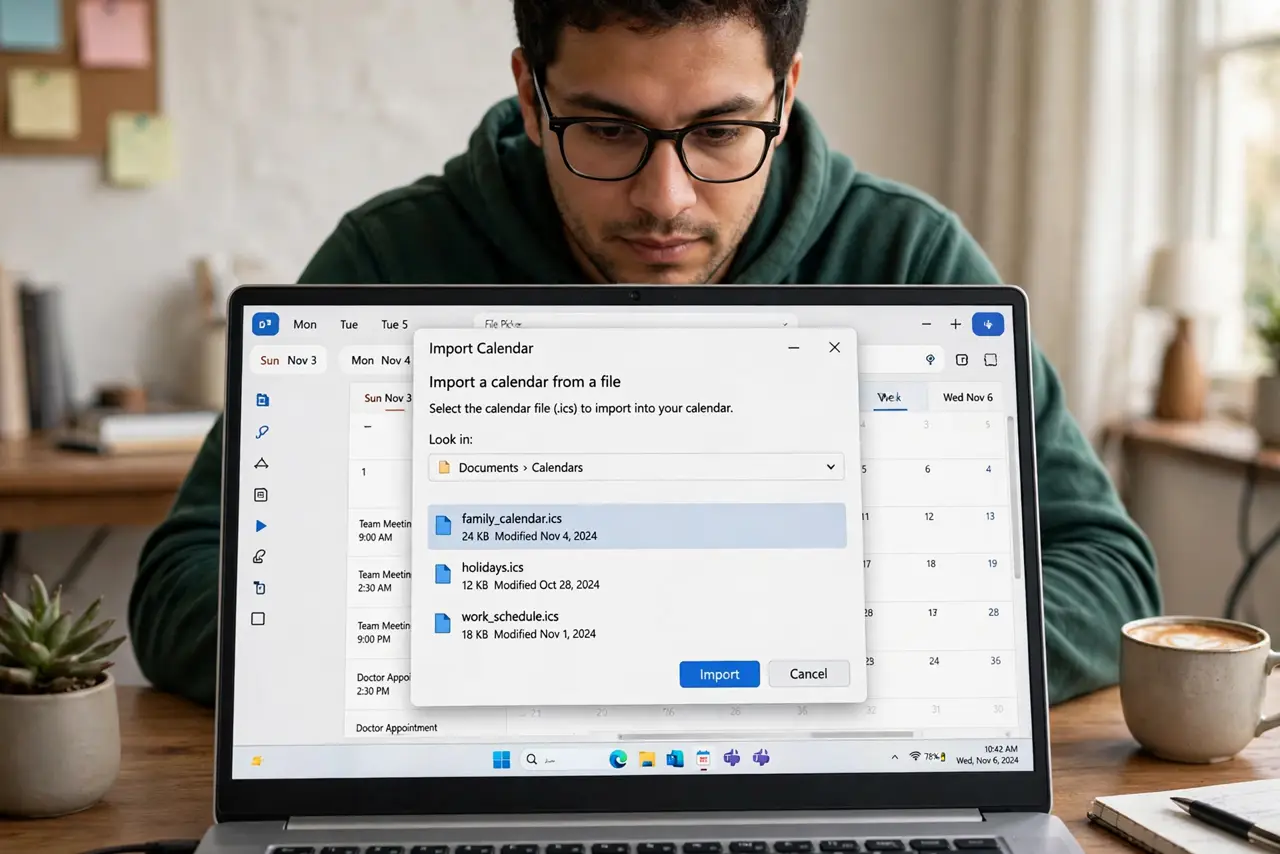The image size is (1280, 854).
Task: Open the clipboard icon in the sidebar
Action: click(x=260, y=588)
